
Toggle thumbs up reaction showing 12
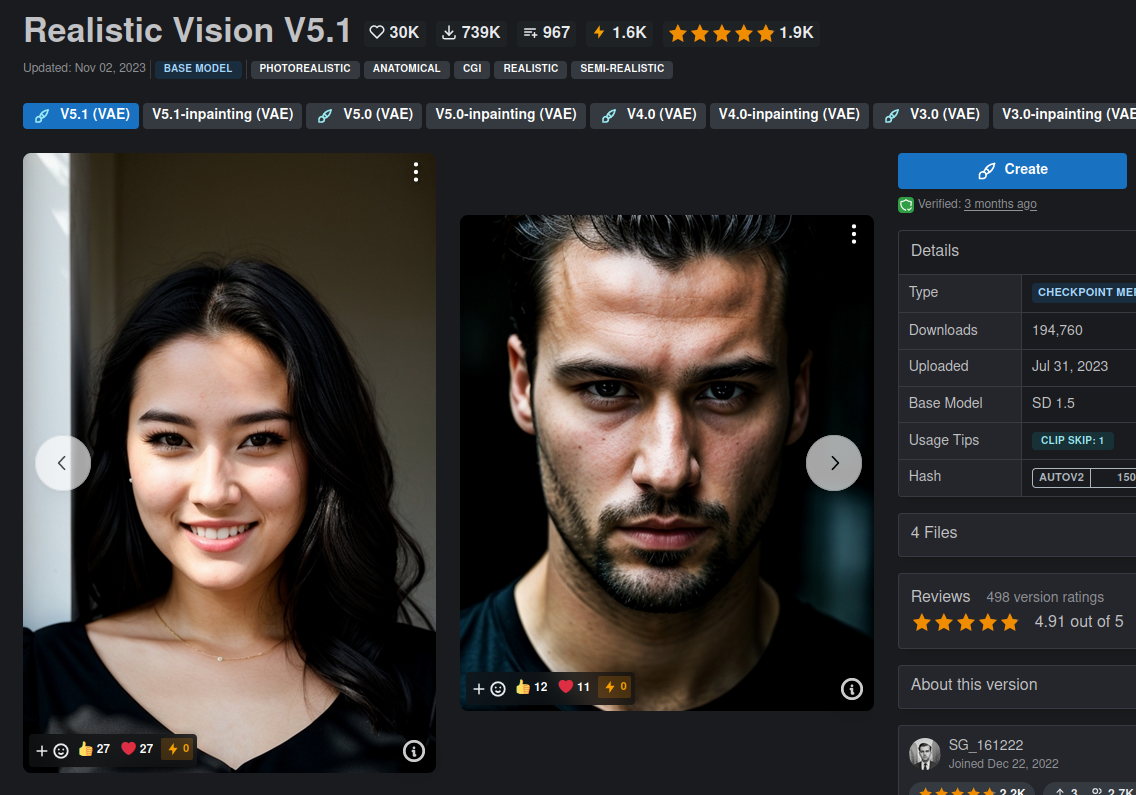(531, 687)
